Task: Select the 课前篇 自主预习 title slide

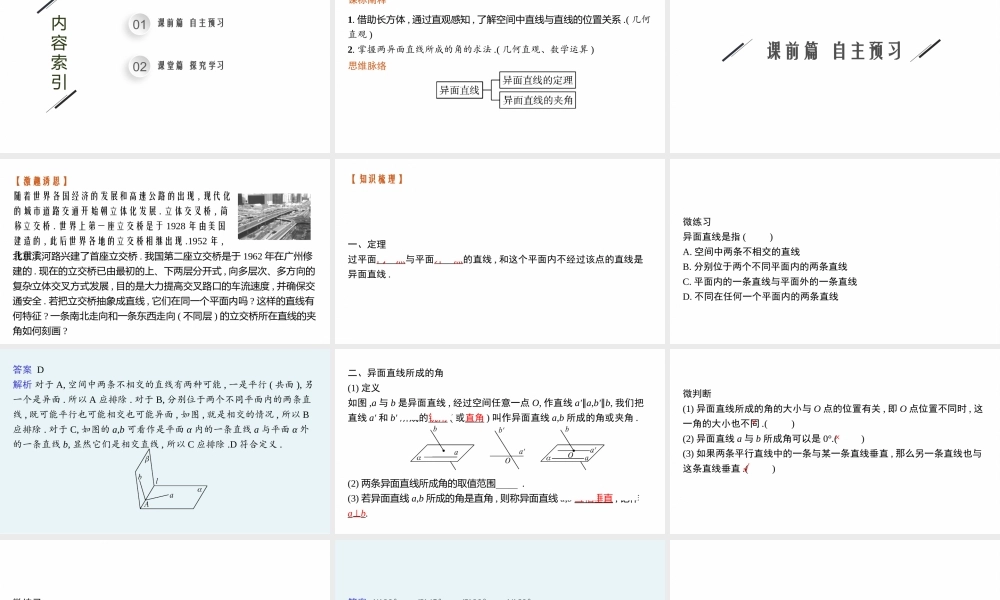Action: click(x=833, y=51)
